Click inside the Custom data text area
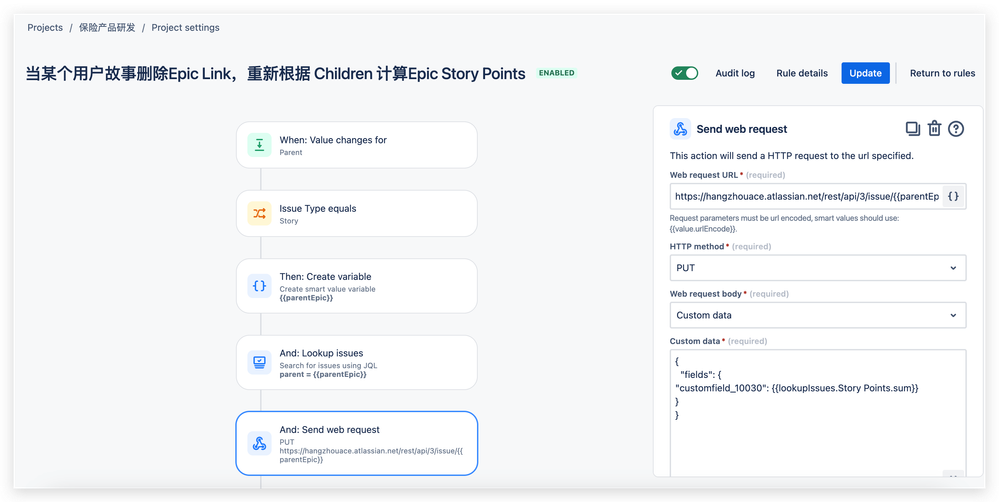999x502 pixels. (818, 412)
